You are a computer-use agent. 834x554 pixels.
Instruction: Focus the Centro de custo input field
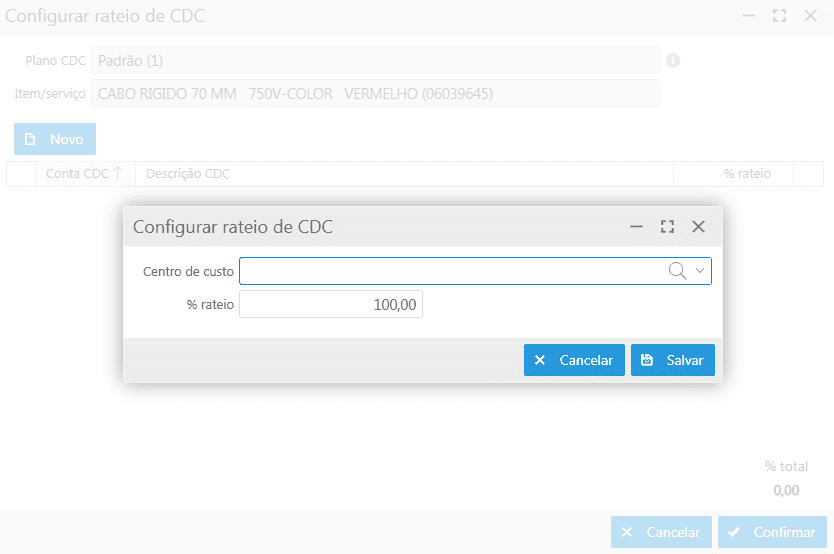click(x=450, y=271)
